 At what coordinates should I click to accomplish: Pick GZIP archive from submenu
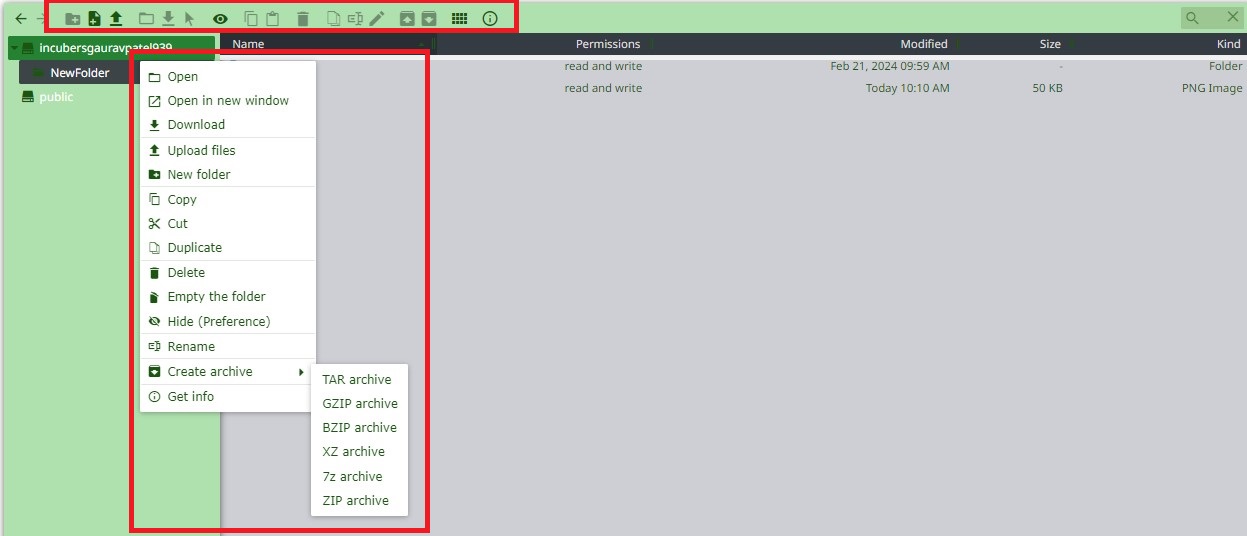coord(360,403)
